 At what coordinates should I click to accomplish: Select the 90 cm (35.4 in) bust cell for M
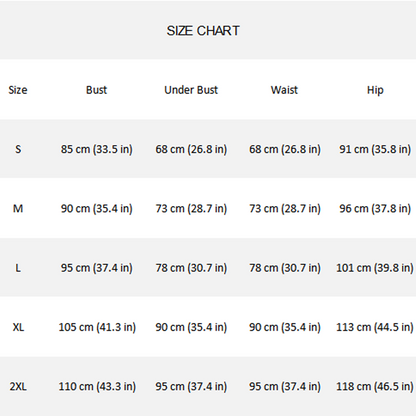click(x=96, y=209)
